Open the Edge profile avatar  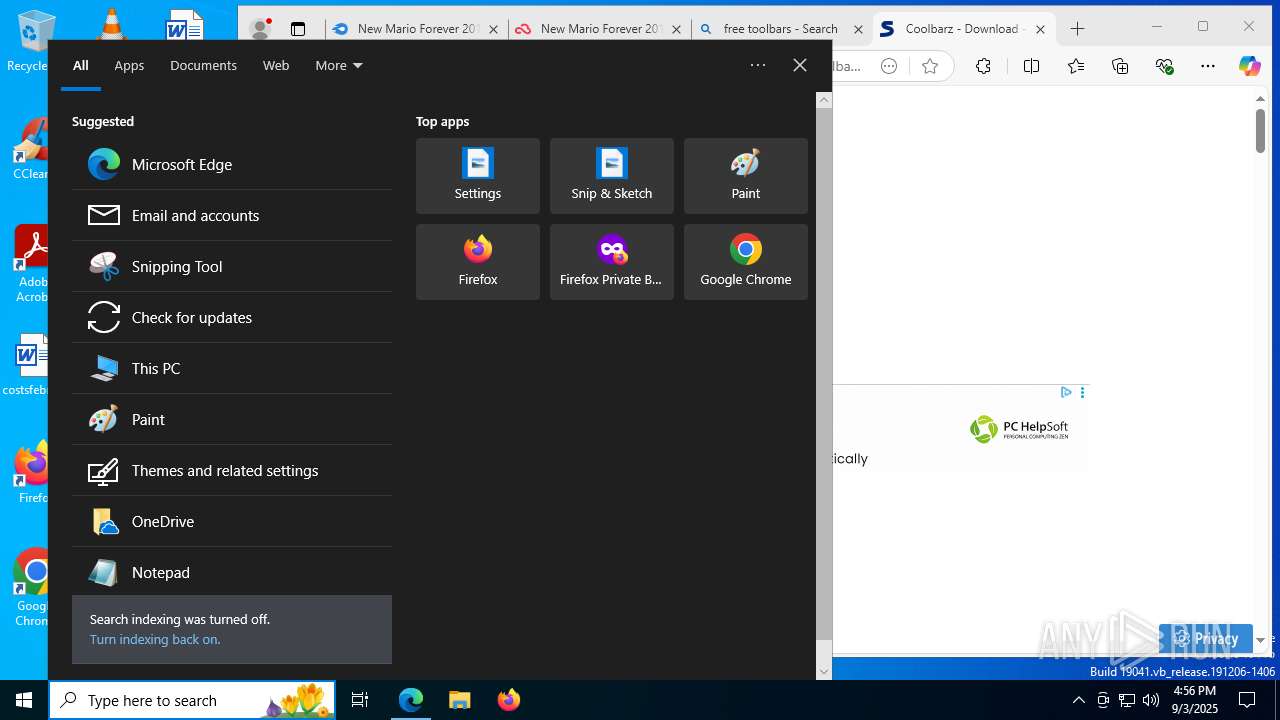point(260,29)
